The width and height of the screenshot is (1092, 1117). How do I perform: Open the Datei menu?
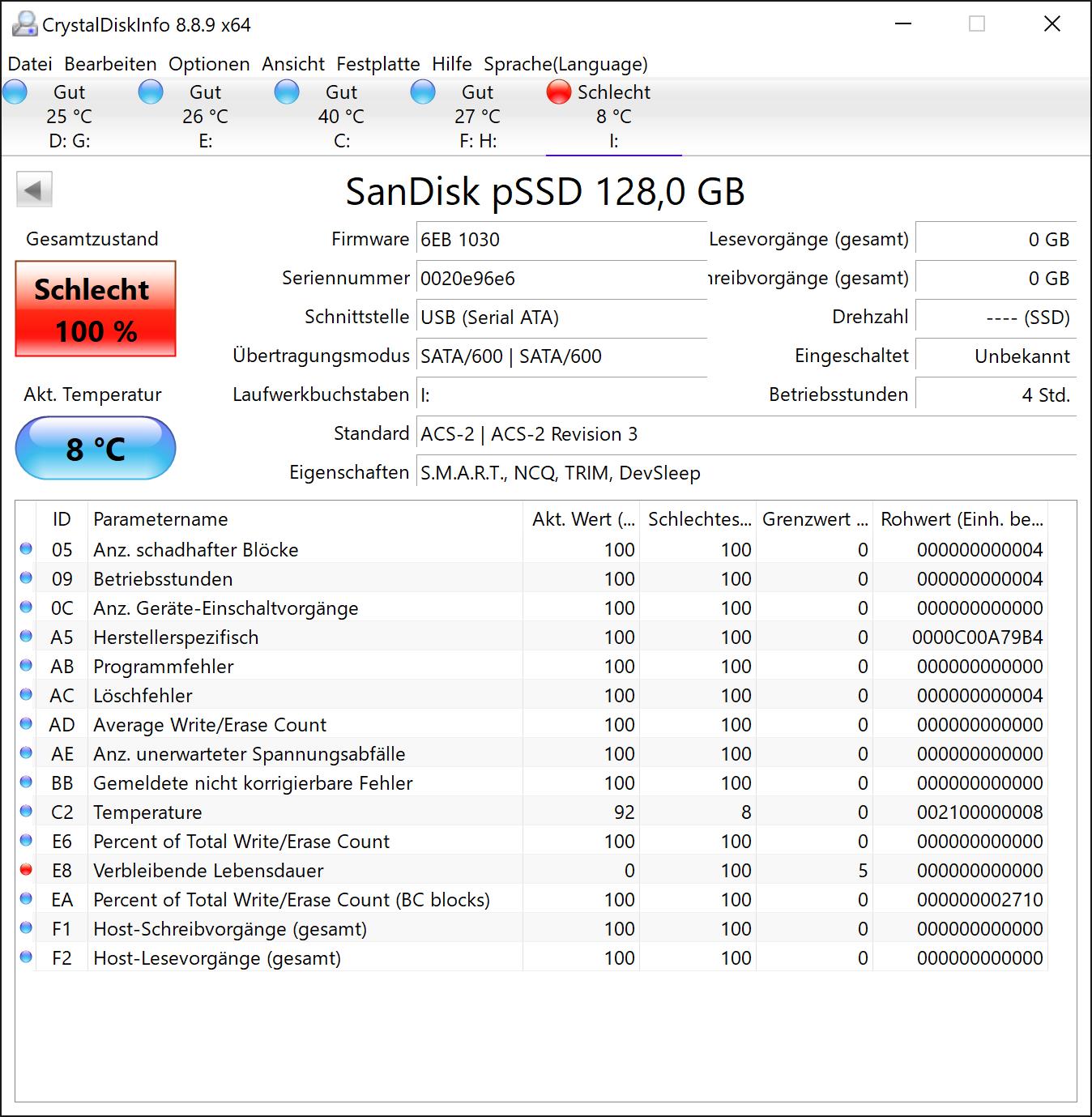point(30,64)
